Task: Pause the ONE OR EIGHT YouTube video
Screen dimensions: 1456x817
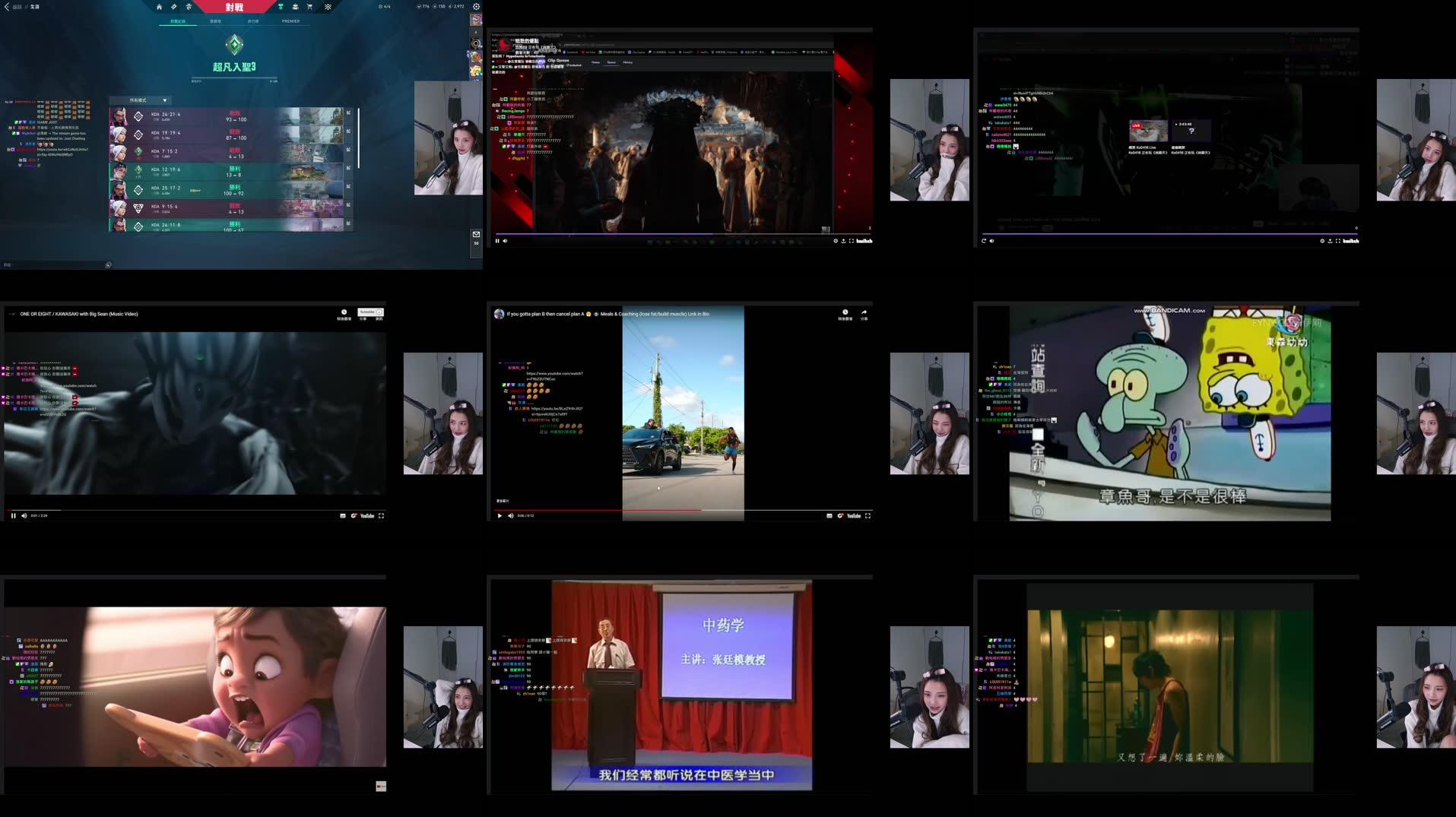Action: [13, 516]
